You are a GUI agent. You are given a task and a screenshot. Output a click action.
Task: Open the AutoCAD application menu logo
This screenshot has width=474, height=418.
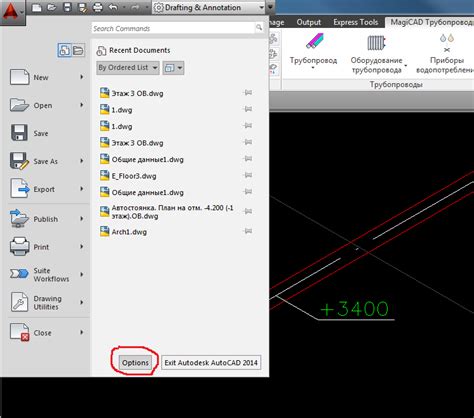[11, 12]
